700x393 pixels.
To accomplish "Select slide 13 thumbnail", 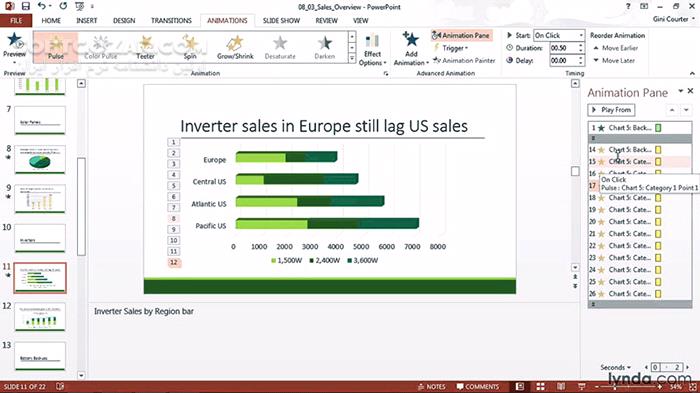I will pyautogui.click(x=40, y=356).
